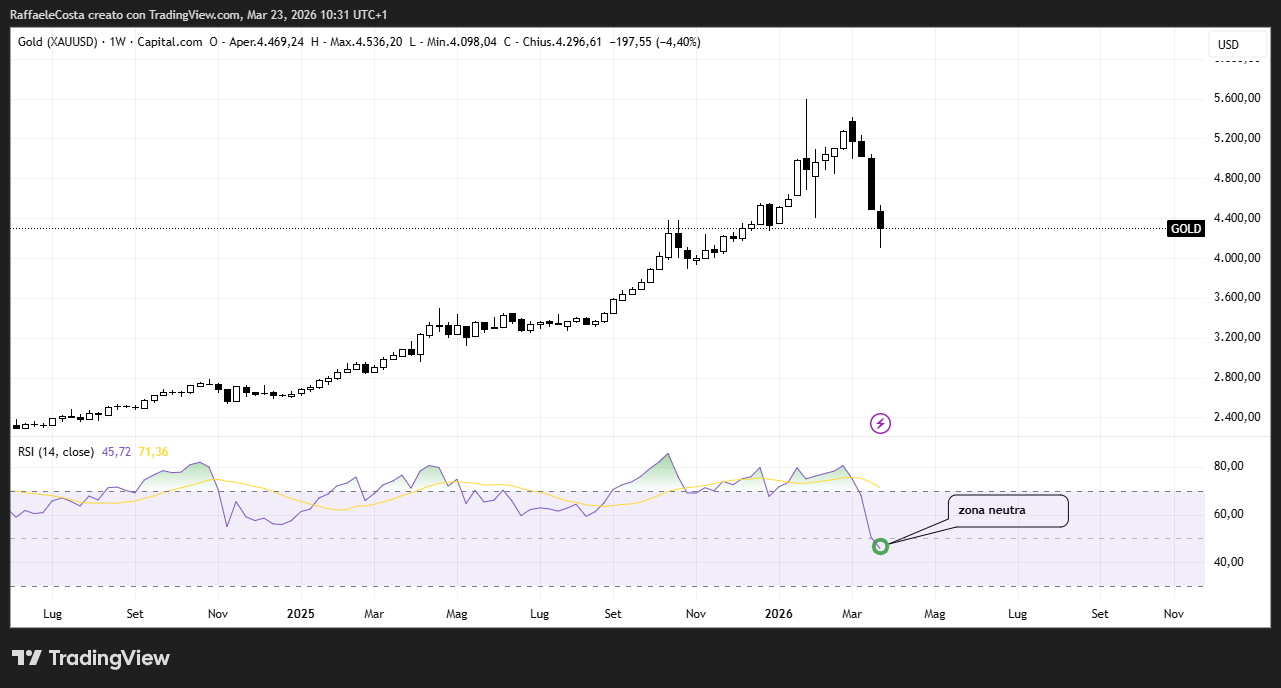This screenshot has height=688, width=1281.
Task: Click the black GOLD price label
Action: click(x=1185, y=229)
